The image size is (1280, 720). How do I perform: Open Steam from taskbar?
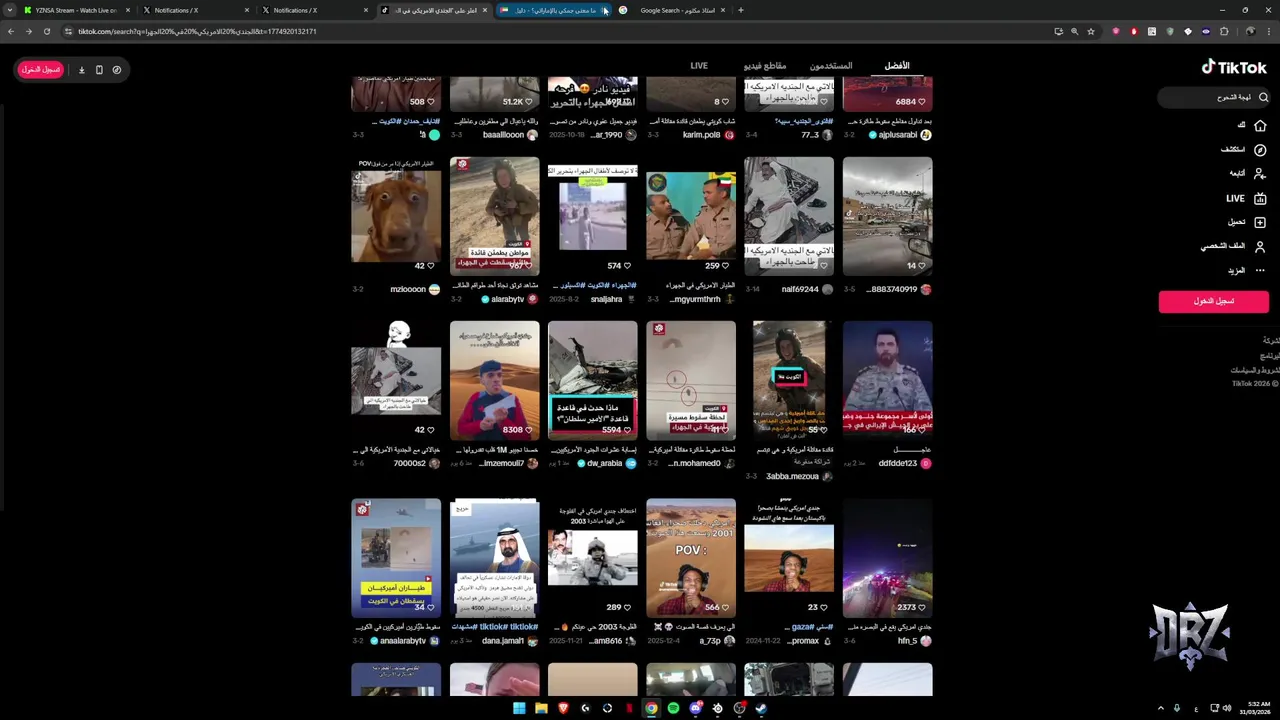pyautogui.click(x=761, y=708)
